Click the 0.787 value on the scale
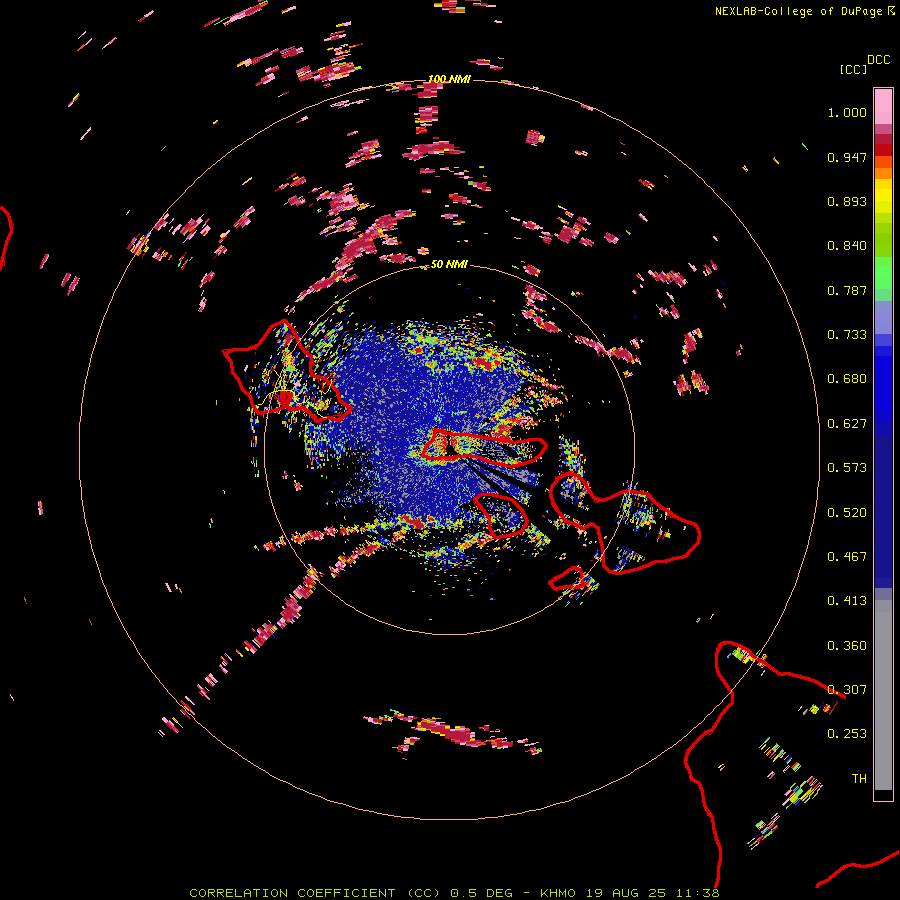Viewport: 900px width, 900px height. 847,290
